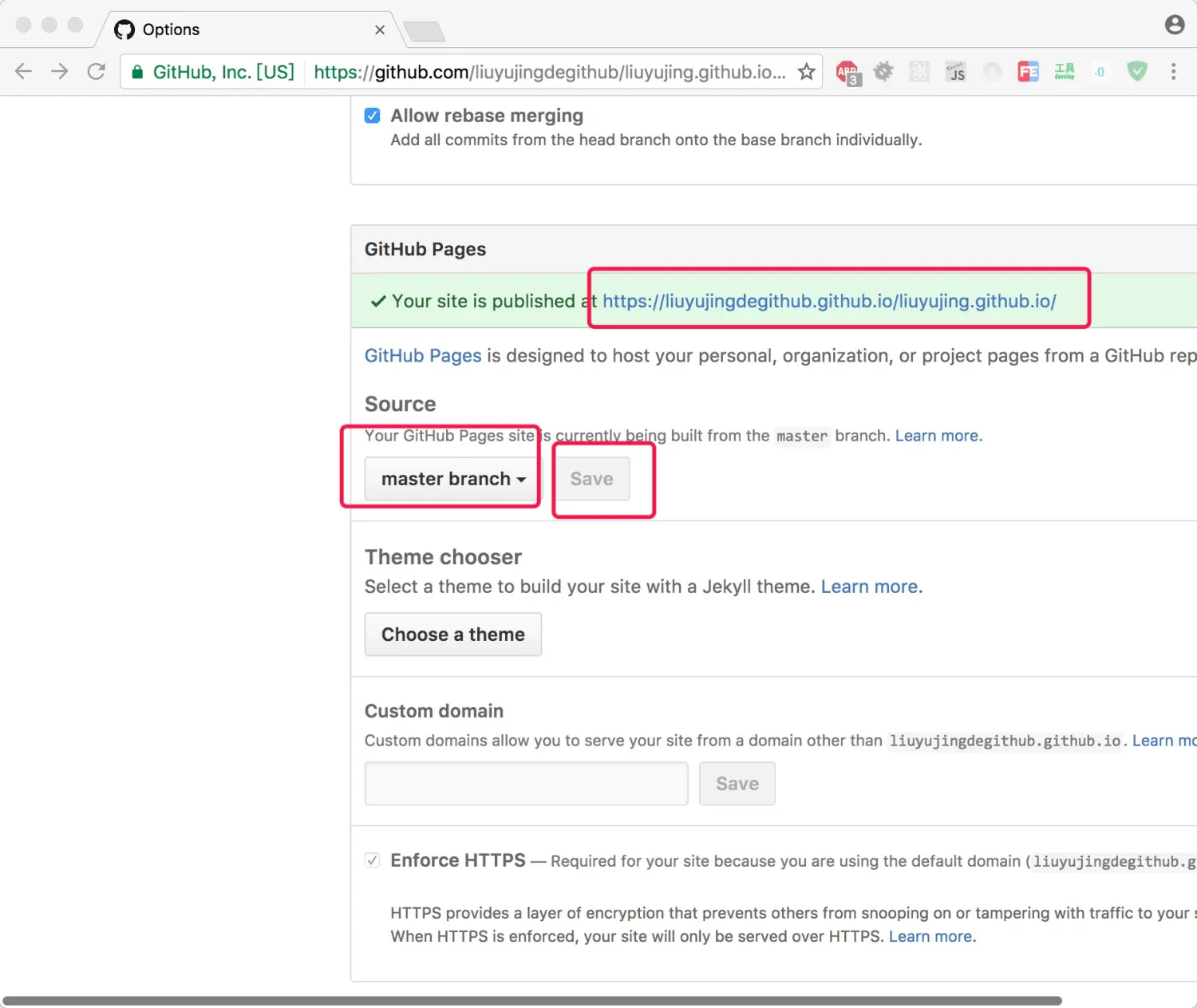Open a new tab with the blank tab button

[424, 32]
